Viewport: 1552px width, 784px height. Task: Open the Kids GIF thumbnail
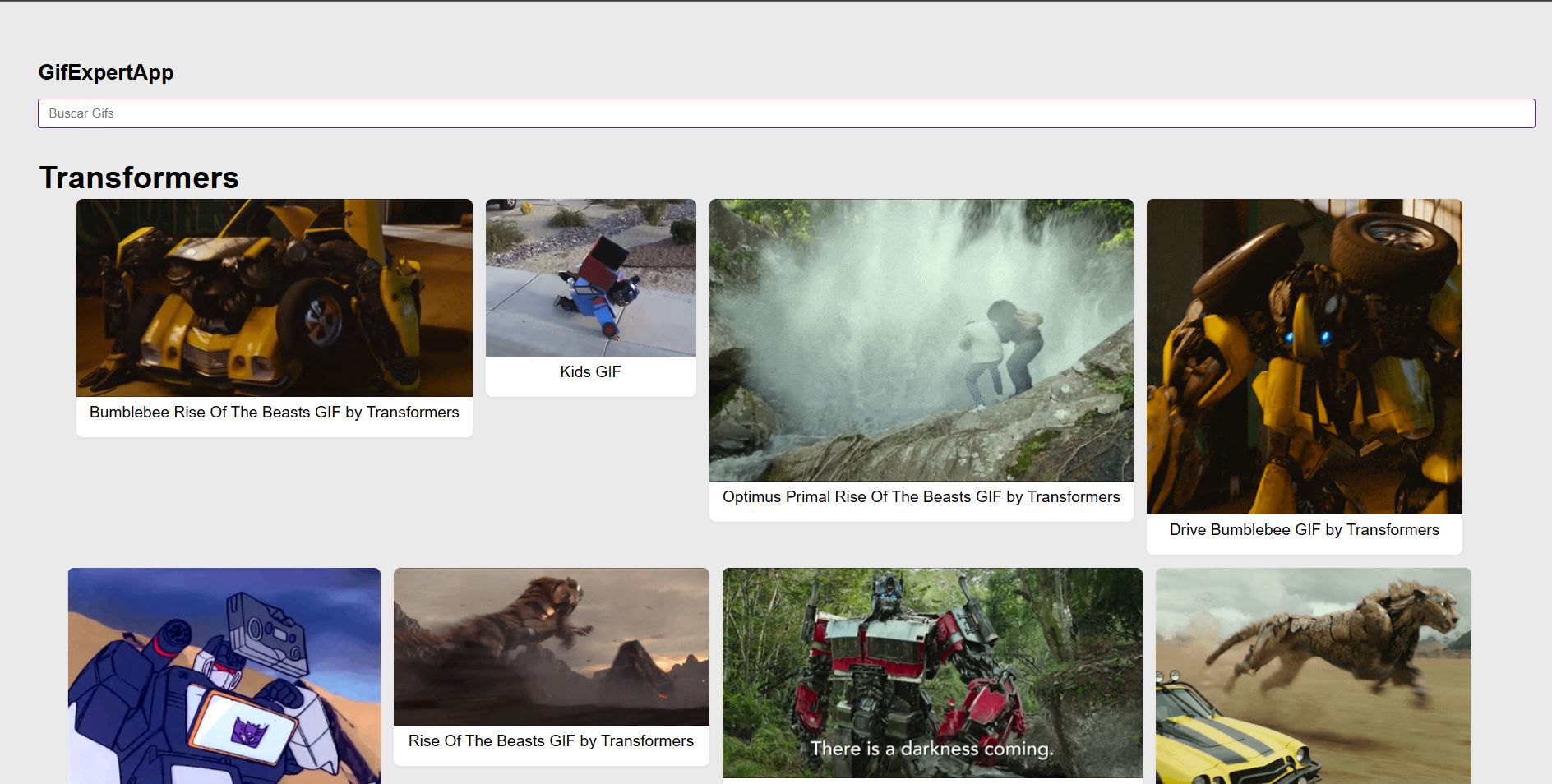pos(590,277)
